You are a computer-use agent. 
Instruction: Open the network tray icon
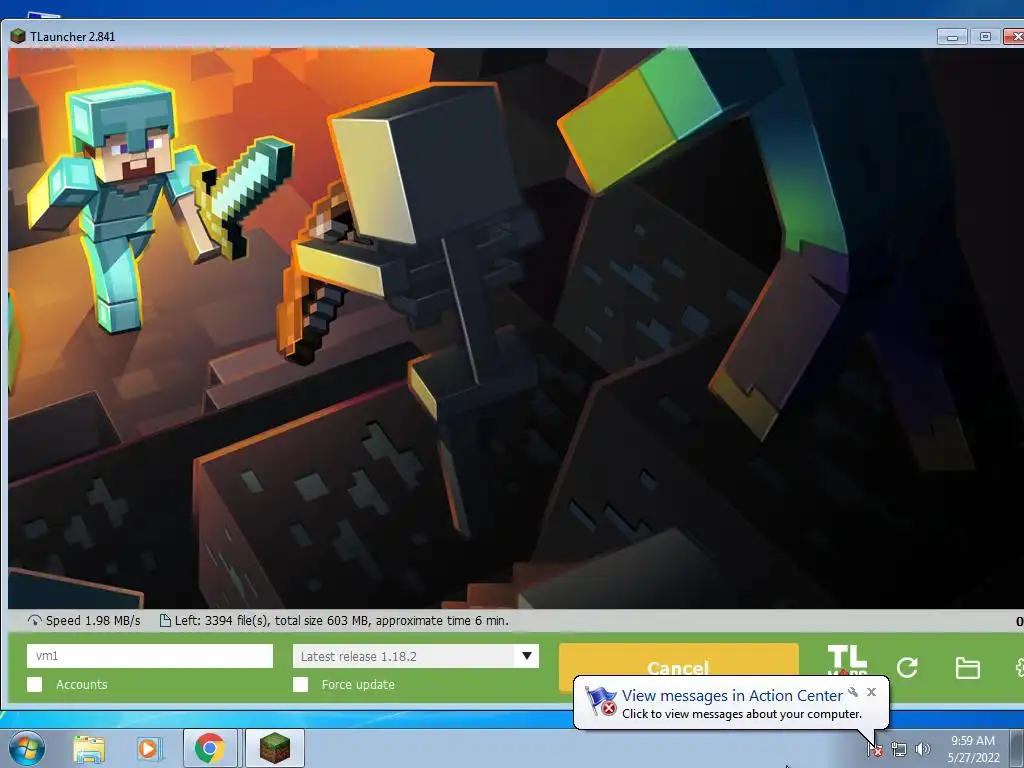899,750
